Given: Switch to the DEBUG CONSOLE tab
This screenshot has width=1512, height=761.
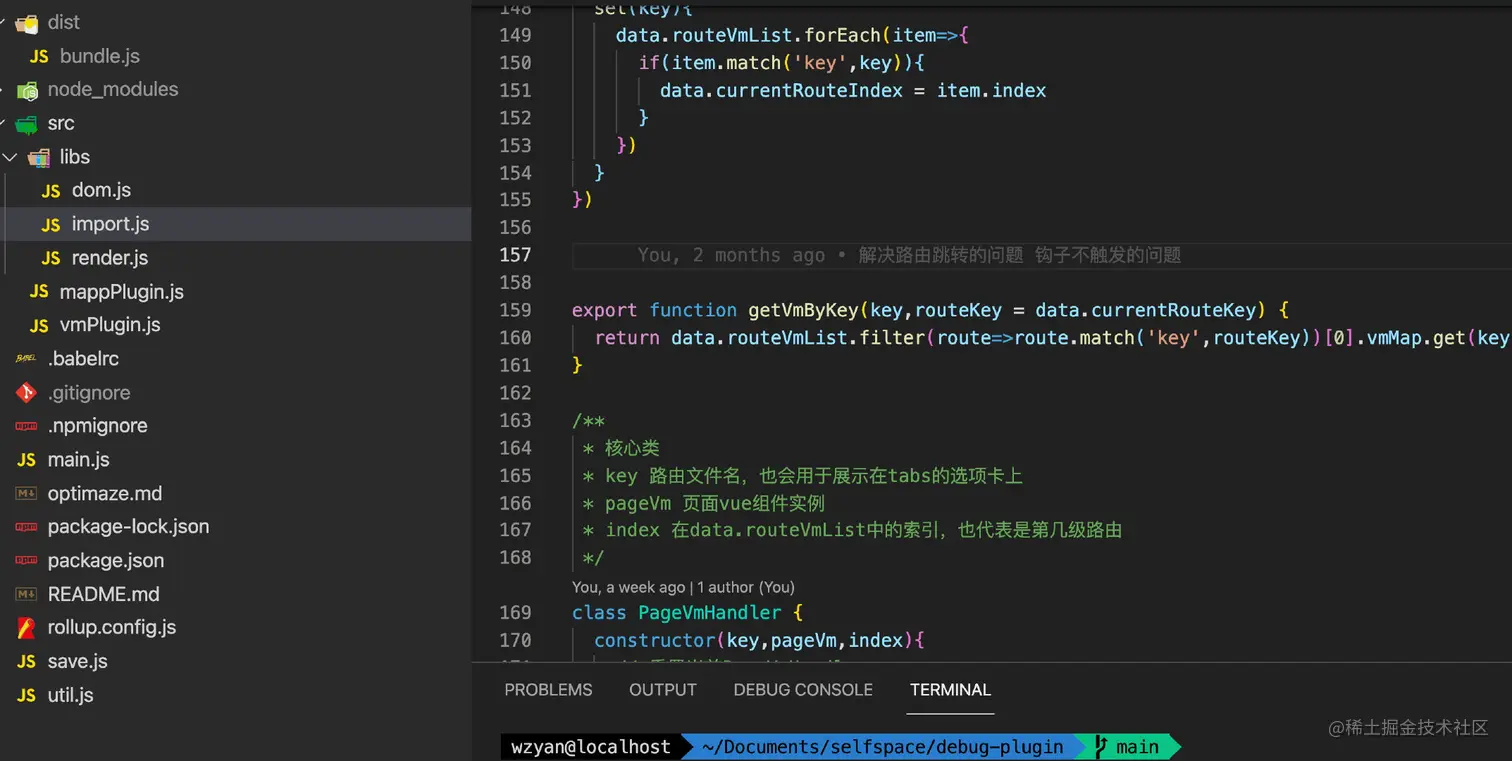Looking at the screenshot, I should click(x=803, y=690).
